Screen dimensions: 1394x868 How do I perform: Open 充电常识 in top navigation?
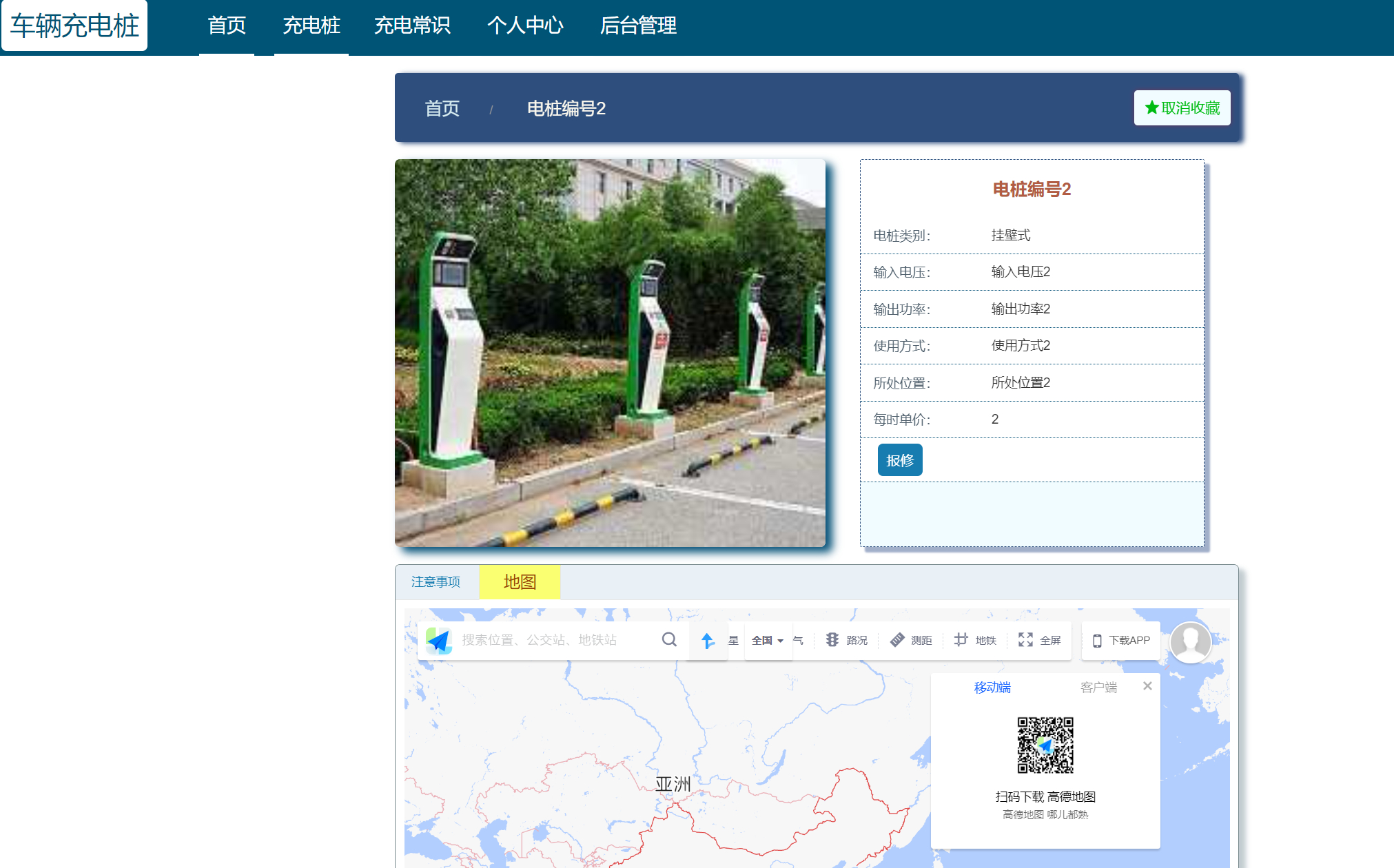[x=411, y=26]
